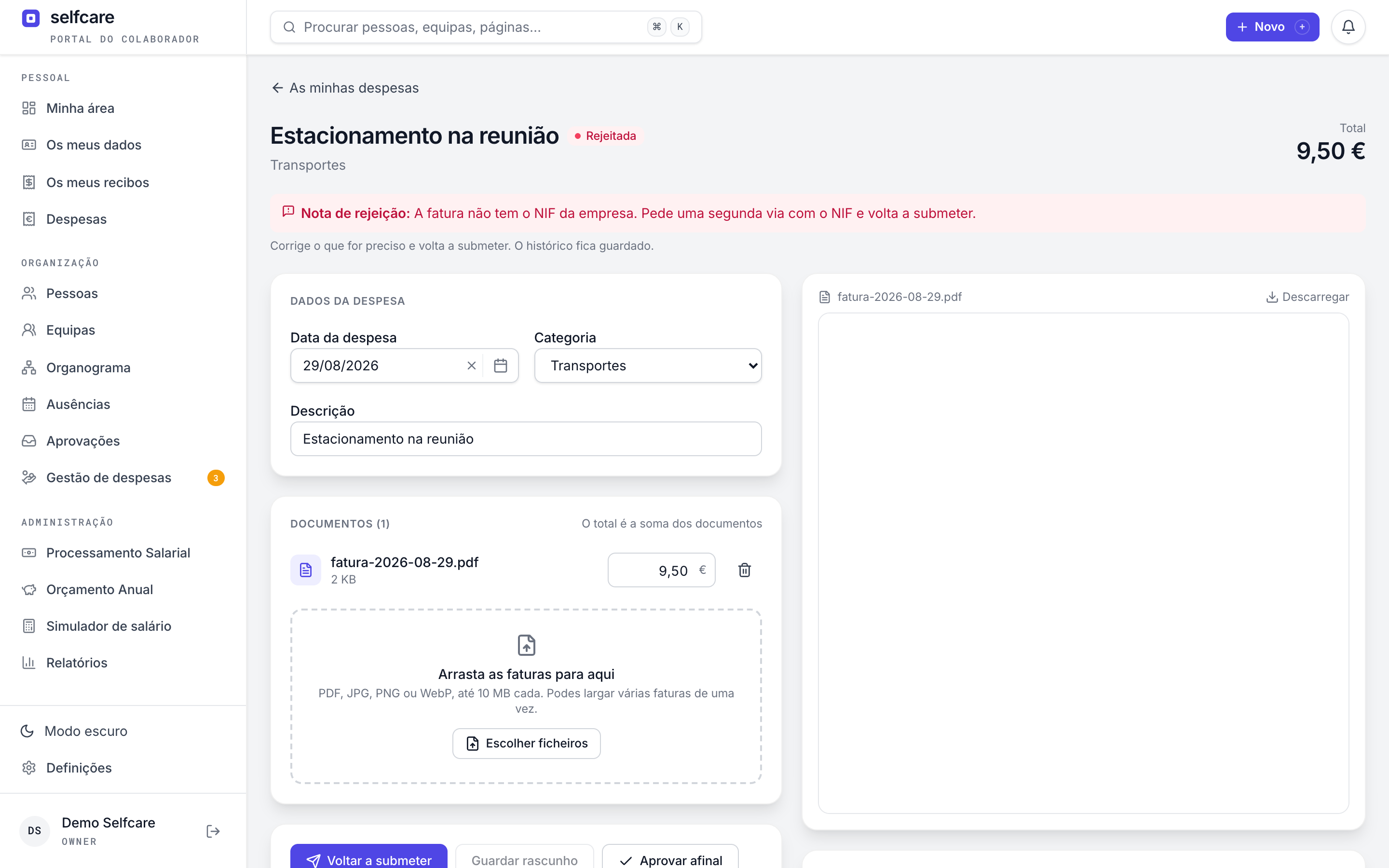Focus the search field Procurar pessoas, equipas, páginas
This screenshot has width=1389, height=868.
[486, 27]
